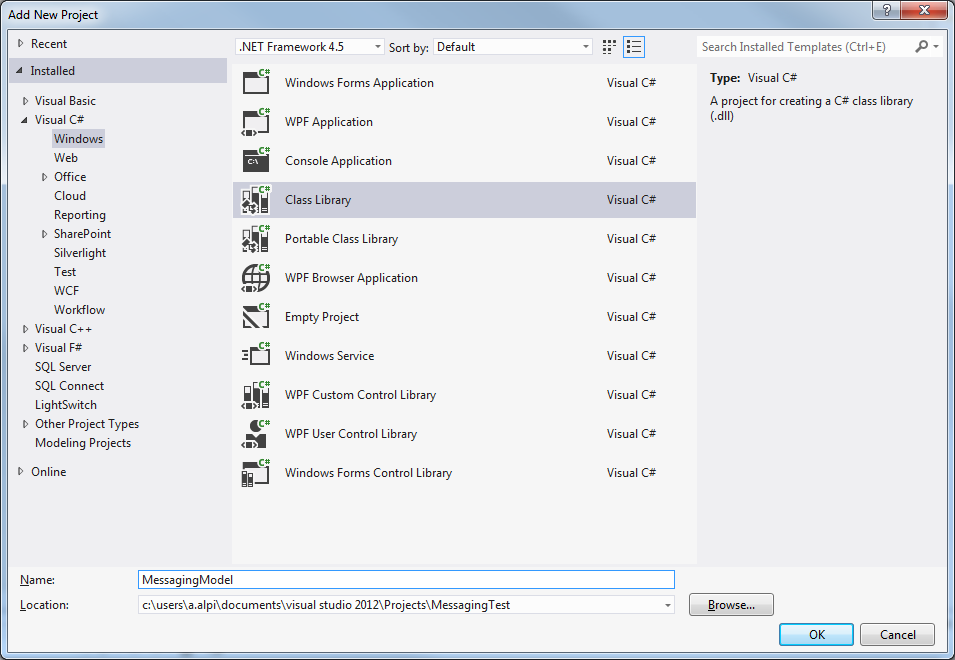This screenshot has width=955, height=660.
Task: Click the Windows Forms Application template icon
Action: point(256,83)
